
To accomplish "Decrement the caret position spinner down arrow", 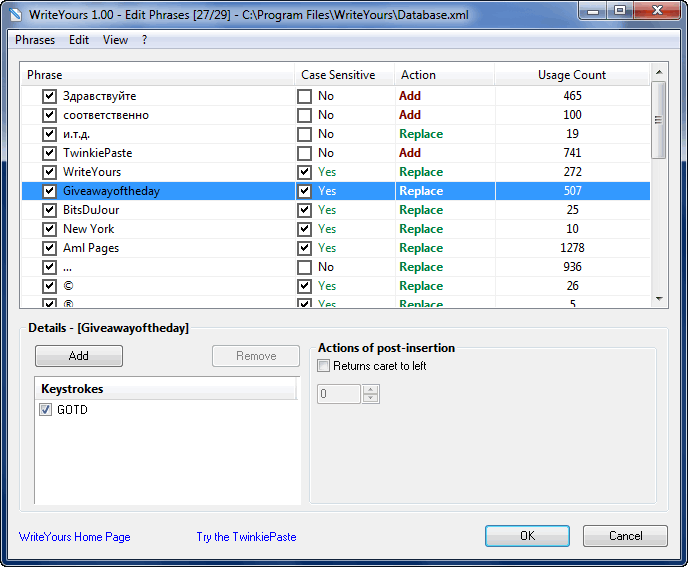I will tap(371, 398).
